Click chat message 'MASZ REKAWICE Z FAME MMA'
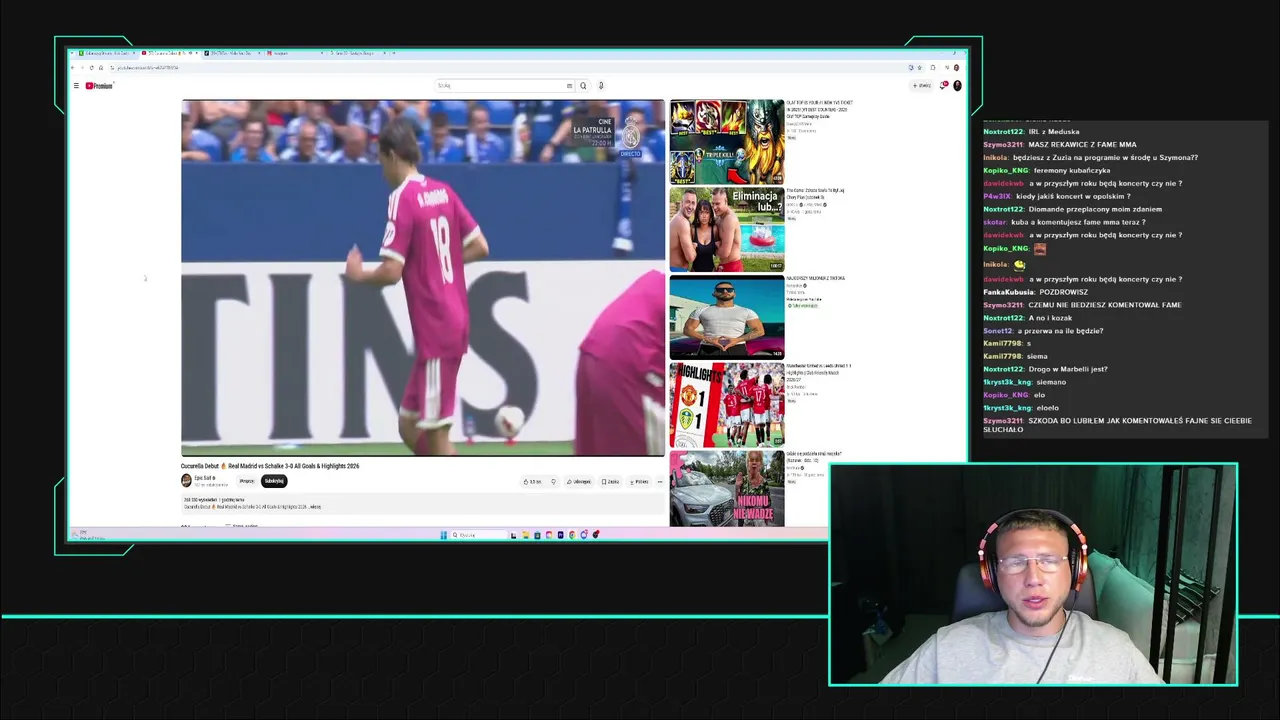Viewport: 1280px width, 720px height. [1082, 145]
